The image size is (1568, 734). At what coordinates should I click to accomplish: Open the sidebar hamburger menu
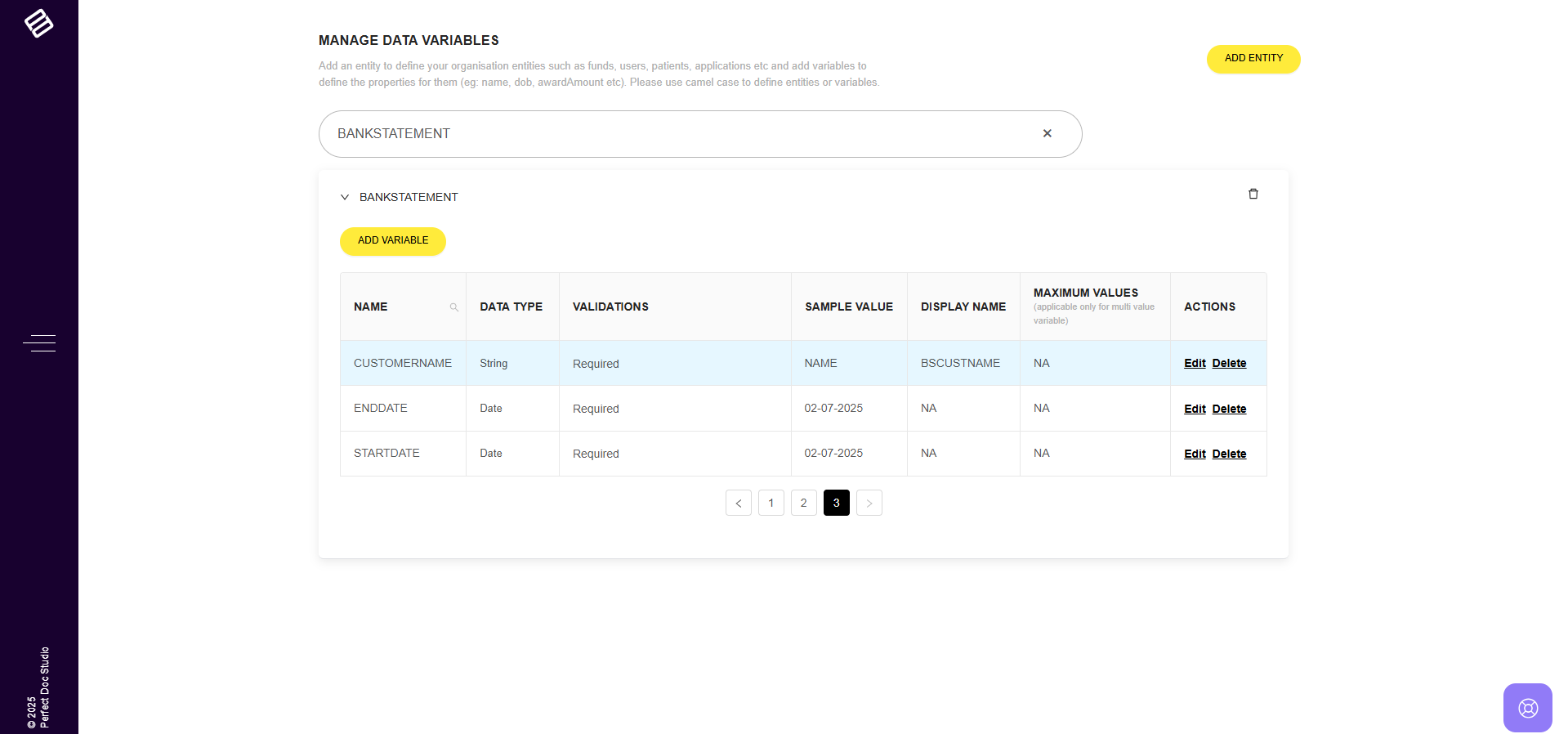pos(39,343)
